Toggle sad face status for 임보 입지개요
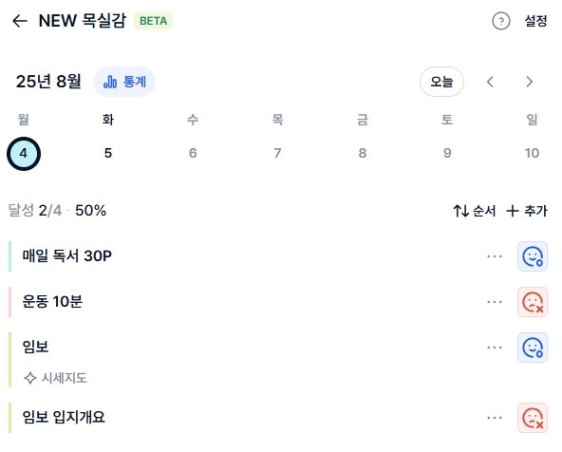This screenshot has width=562, height=452. tap(532, 418)
